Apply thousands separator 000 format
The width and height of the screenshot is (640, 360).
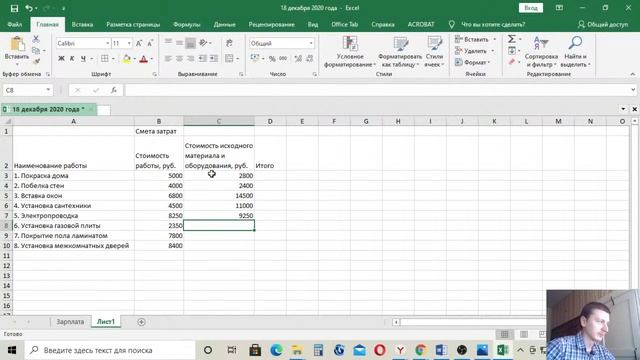click(283, 59)
